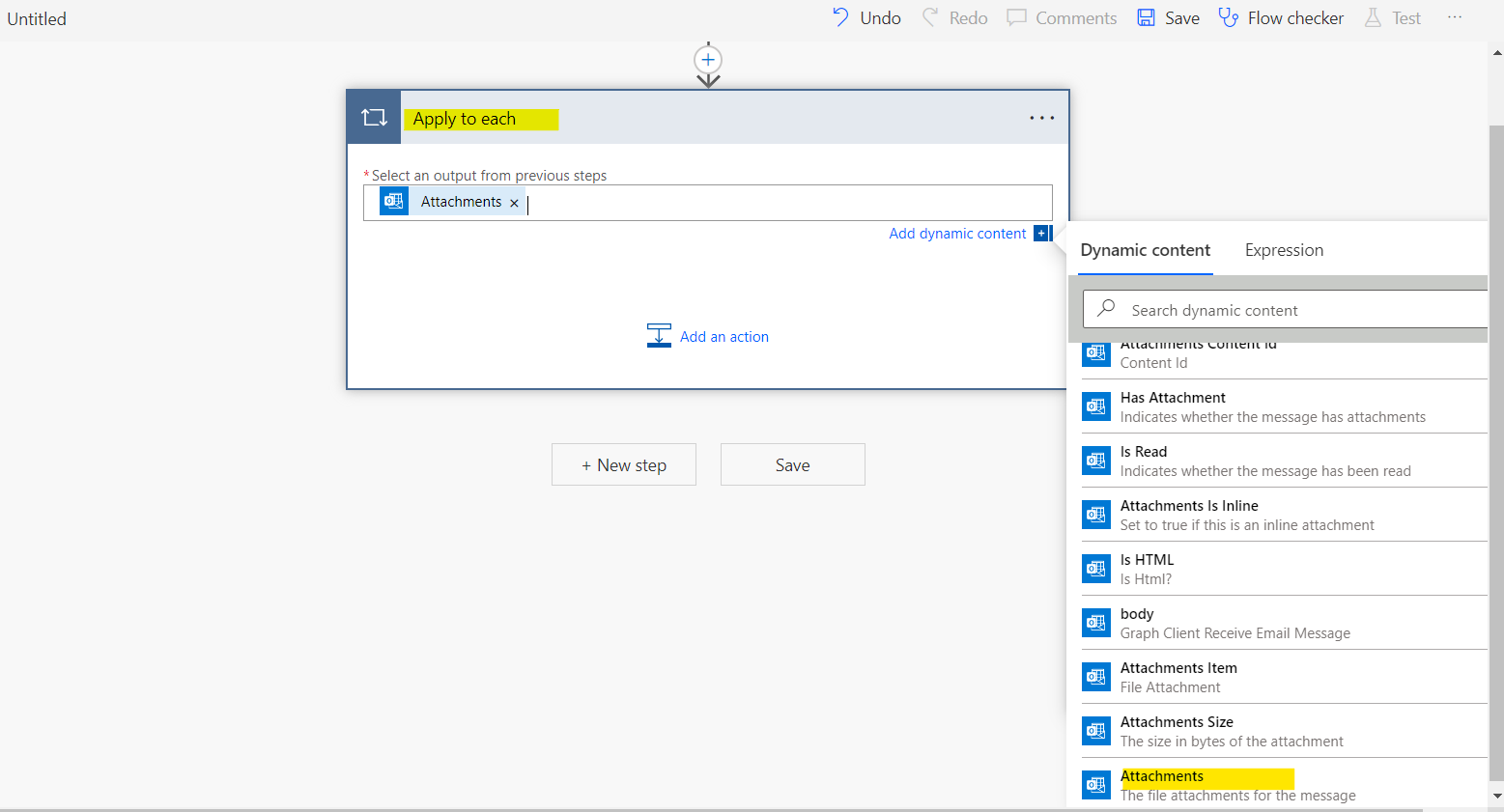Image resolution: width=1504 pixels, height=812 pixels.
Task: Click Outlook icon next to Has Attachment
Action: [x=1096, y=406]
